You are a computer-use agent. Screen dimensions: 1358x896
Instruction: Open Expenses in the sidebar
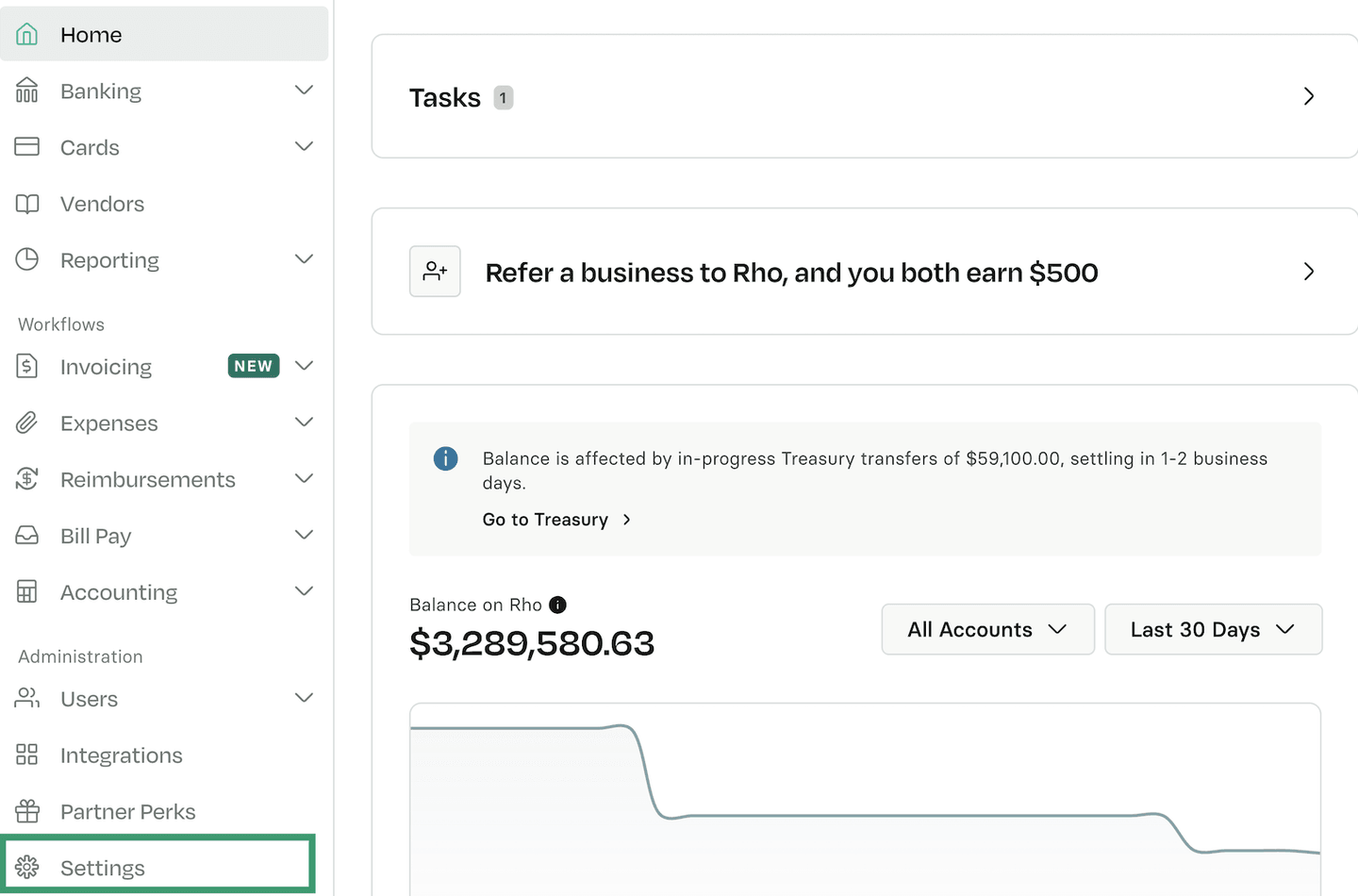pos(109,423)
